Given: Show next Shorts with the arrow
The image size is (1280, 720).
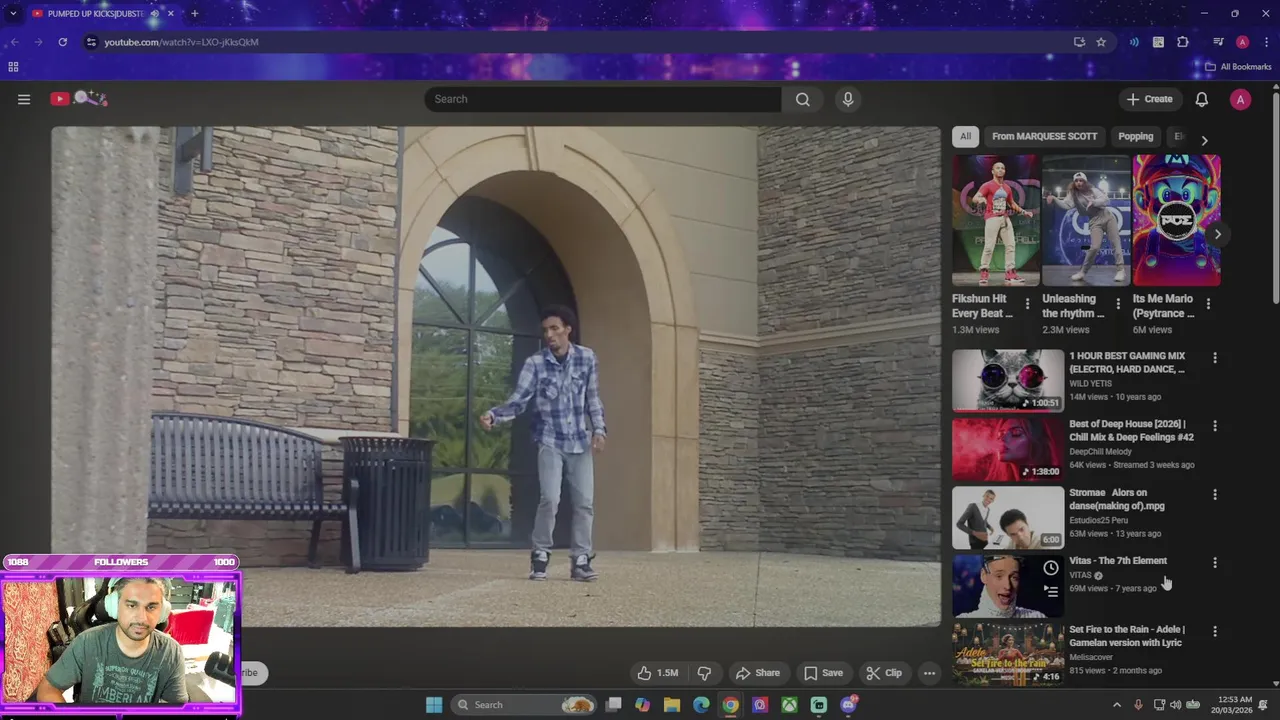Looking at the screenshot, I should [x=1217, y=234].
